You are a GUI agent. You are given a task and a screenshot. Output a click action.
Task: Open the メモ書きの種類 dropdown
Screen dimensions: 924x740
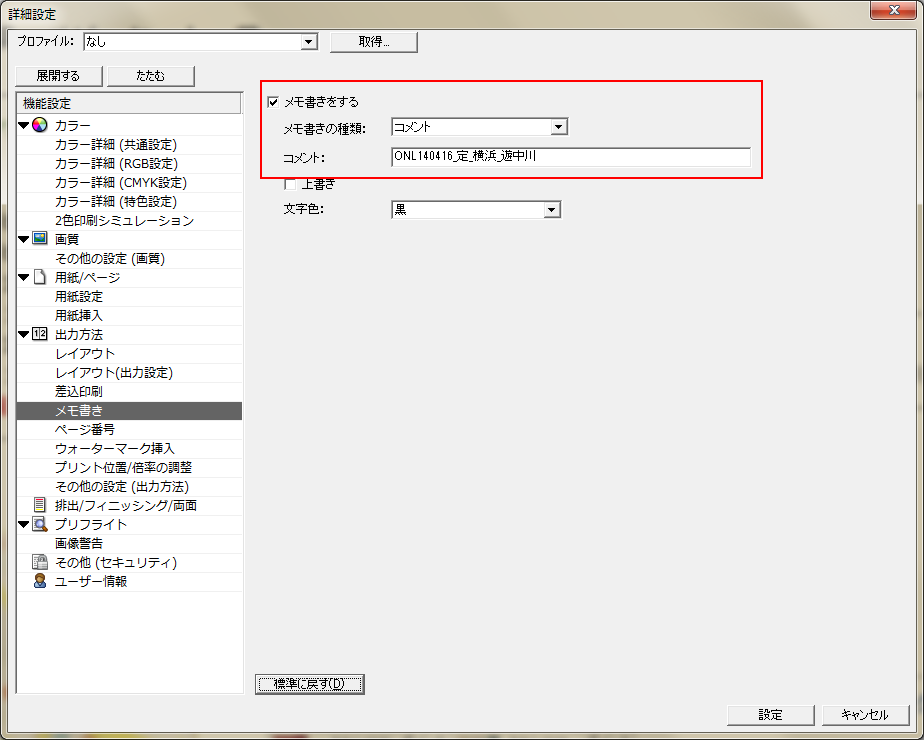point(559,127)
